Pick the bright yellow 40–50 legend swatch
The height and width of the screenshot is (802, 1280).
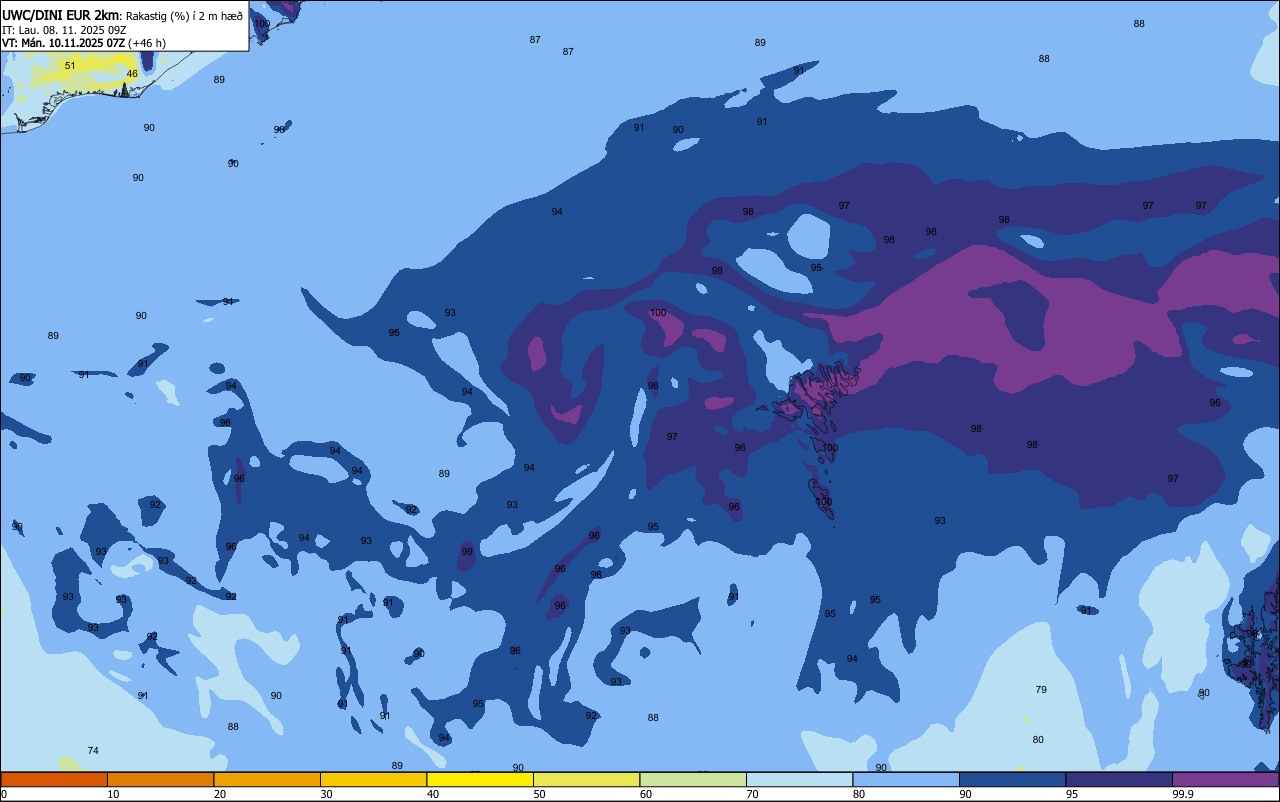pos(480,779)
